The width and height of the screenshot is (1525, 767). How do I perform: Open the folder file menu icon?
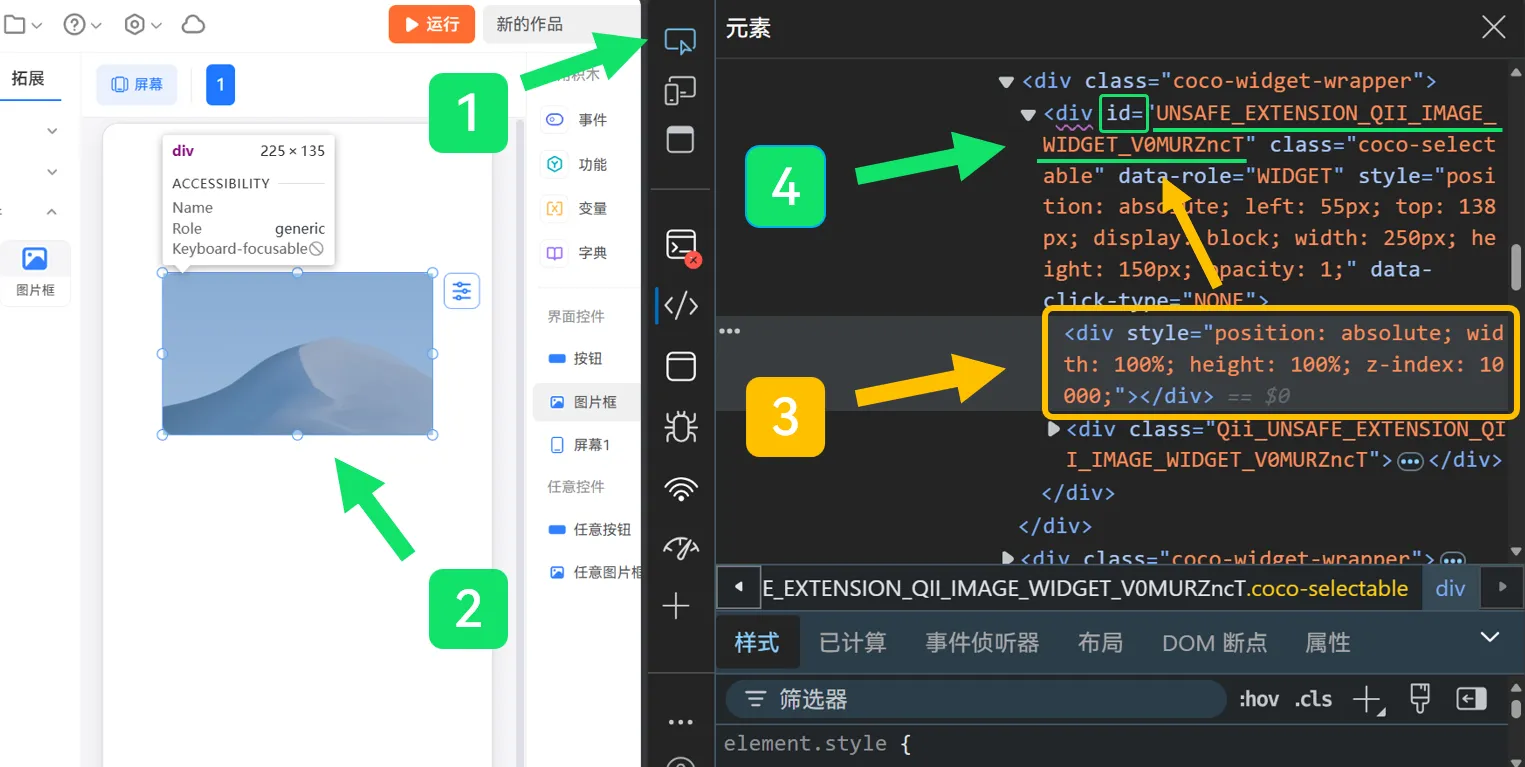(x=21, y=25)
